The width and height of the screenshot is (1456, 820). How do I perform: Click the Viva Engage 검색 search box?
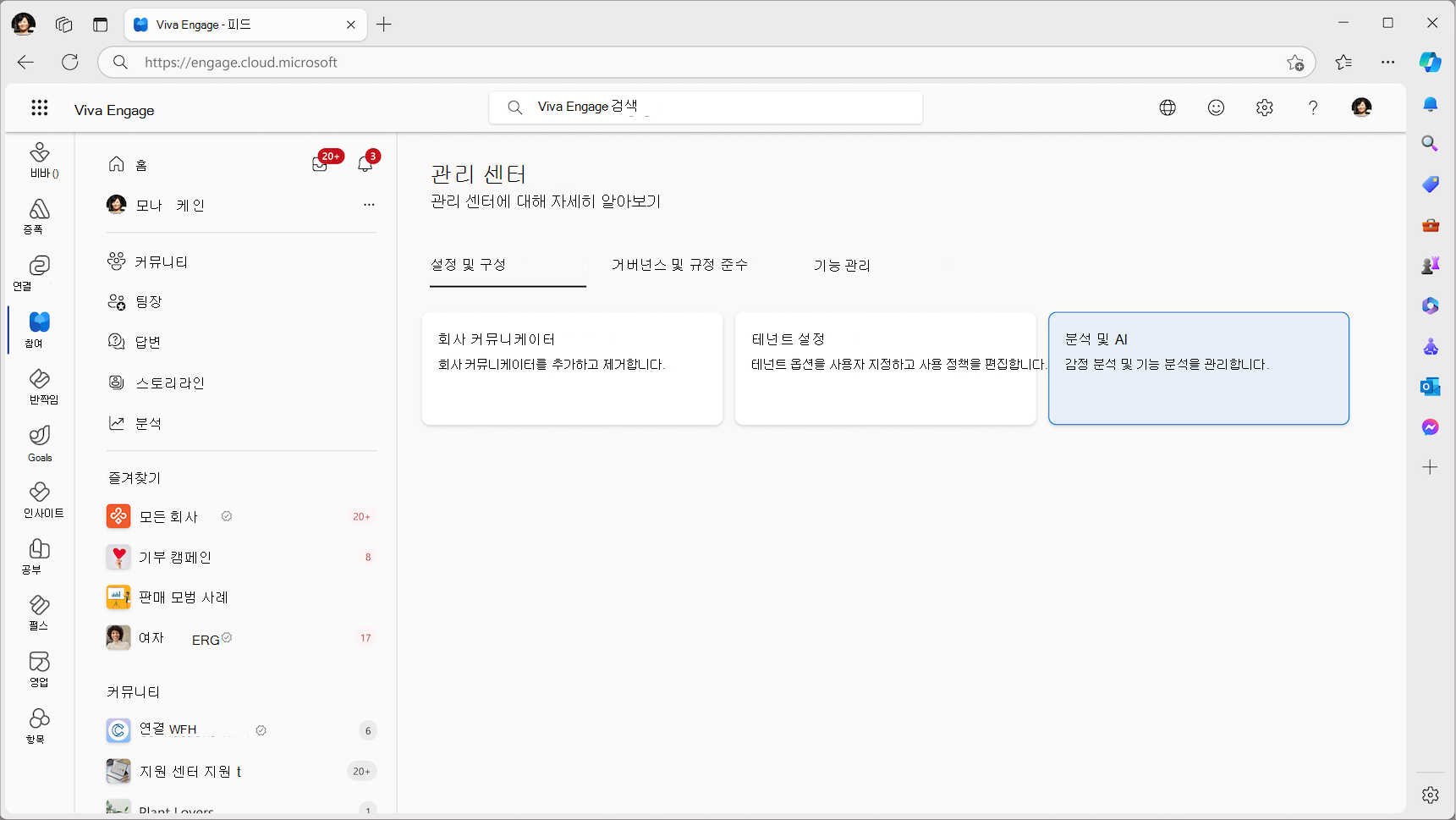(x=706, y=107)
